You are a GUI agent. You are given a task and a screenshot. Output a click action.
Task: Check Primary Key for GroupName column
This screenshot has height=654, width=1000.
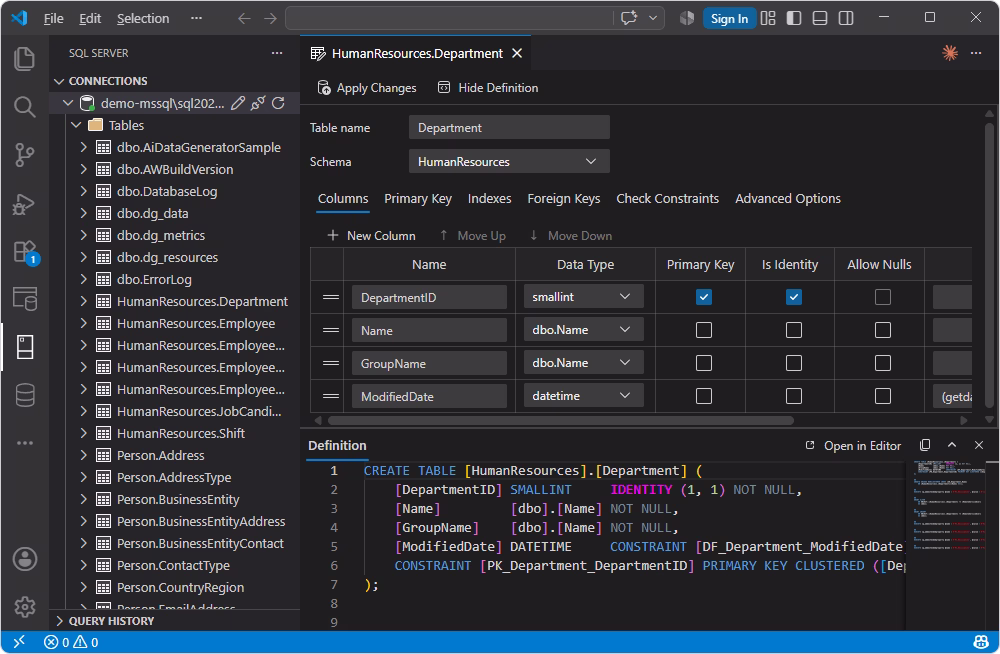pos(703,363)
